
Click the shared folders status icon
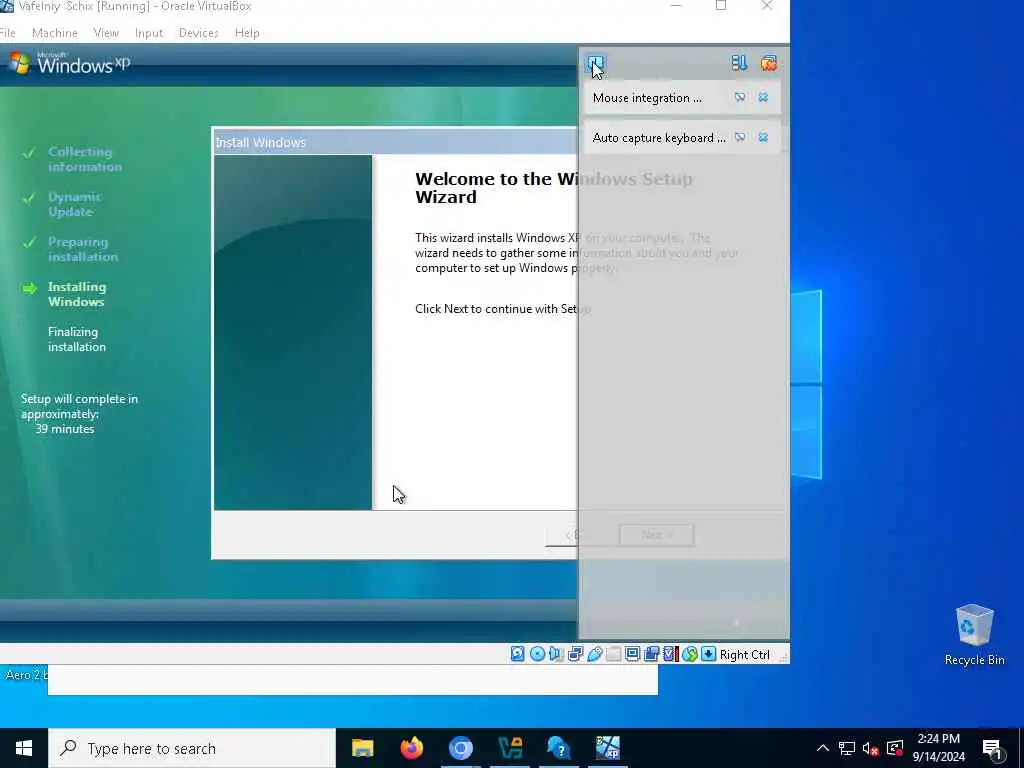(613, 654)
